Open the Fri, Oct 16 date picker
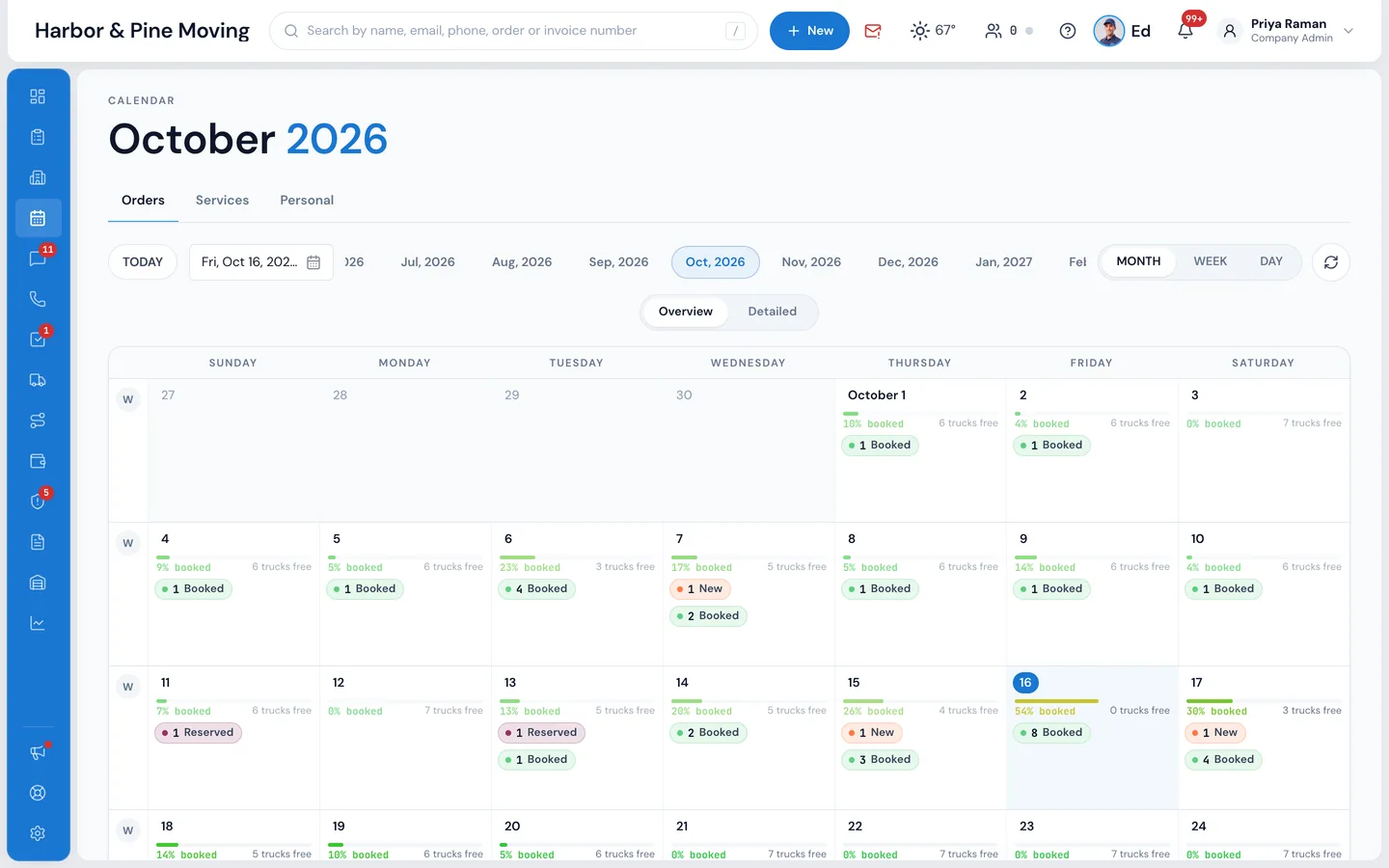1389x868 pixels. pos(261,262)
